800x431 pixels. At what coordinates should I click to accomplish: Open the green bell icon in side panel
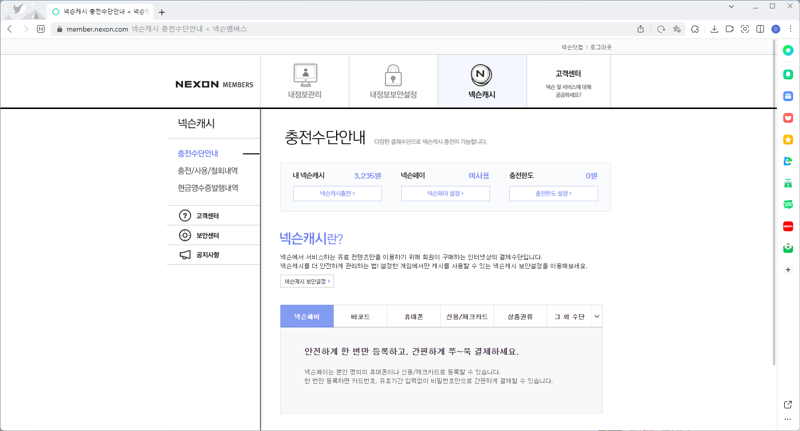click(788, 74)
